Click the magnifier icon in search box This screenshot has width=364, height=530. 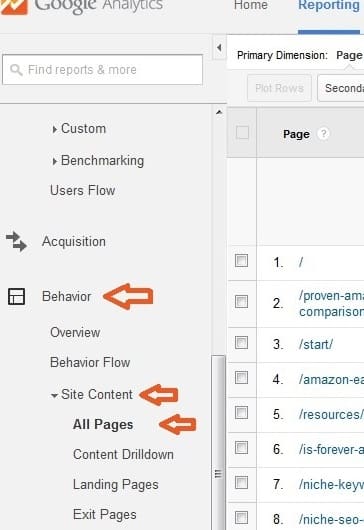tap(16, 70)
